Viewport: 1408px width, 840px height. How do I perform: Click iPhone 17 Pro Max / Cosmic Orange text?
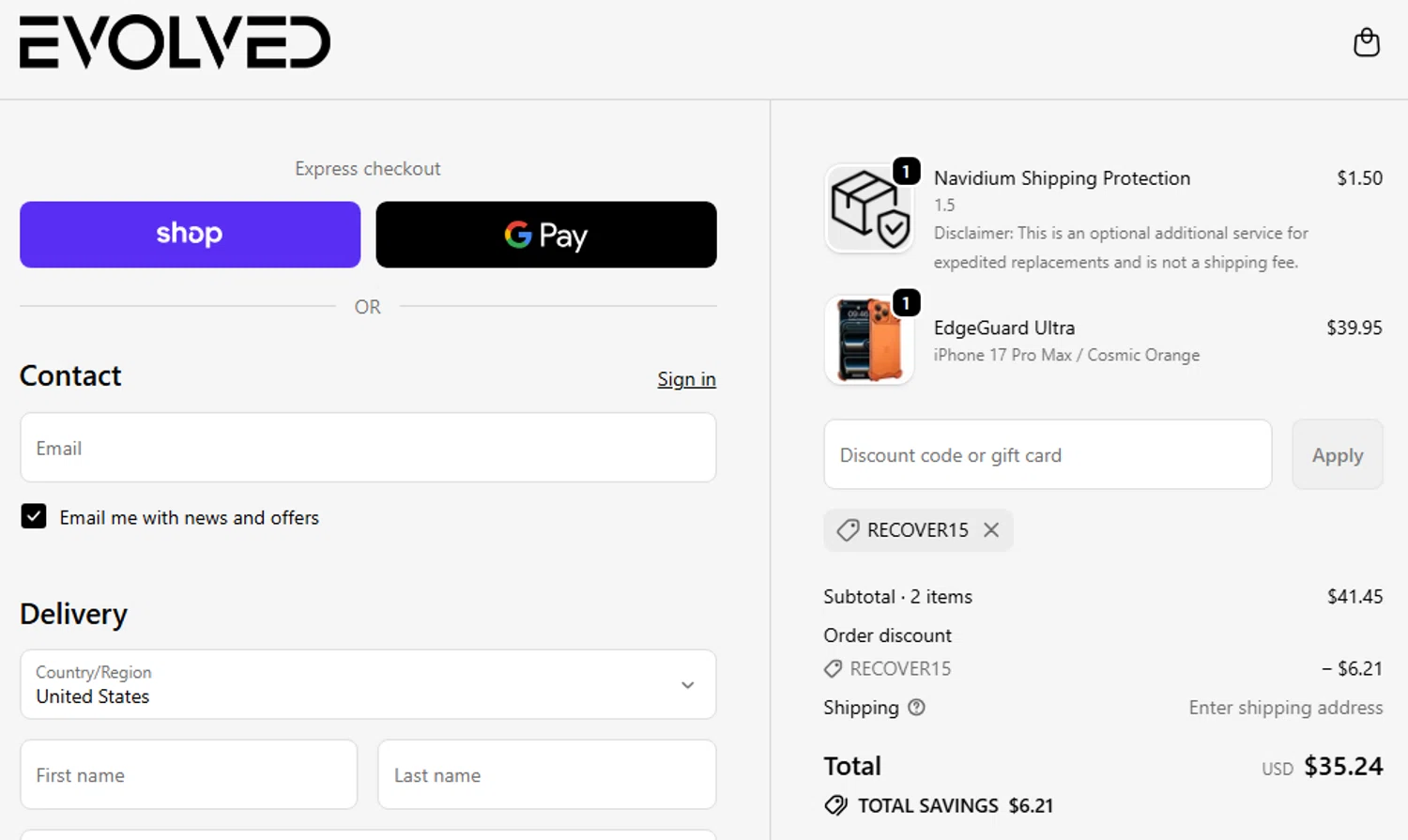1066,355
